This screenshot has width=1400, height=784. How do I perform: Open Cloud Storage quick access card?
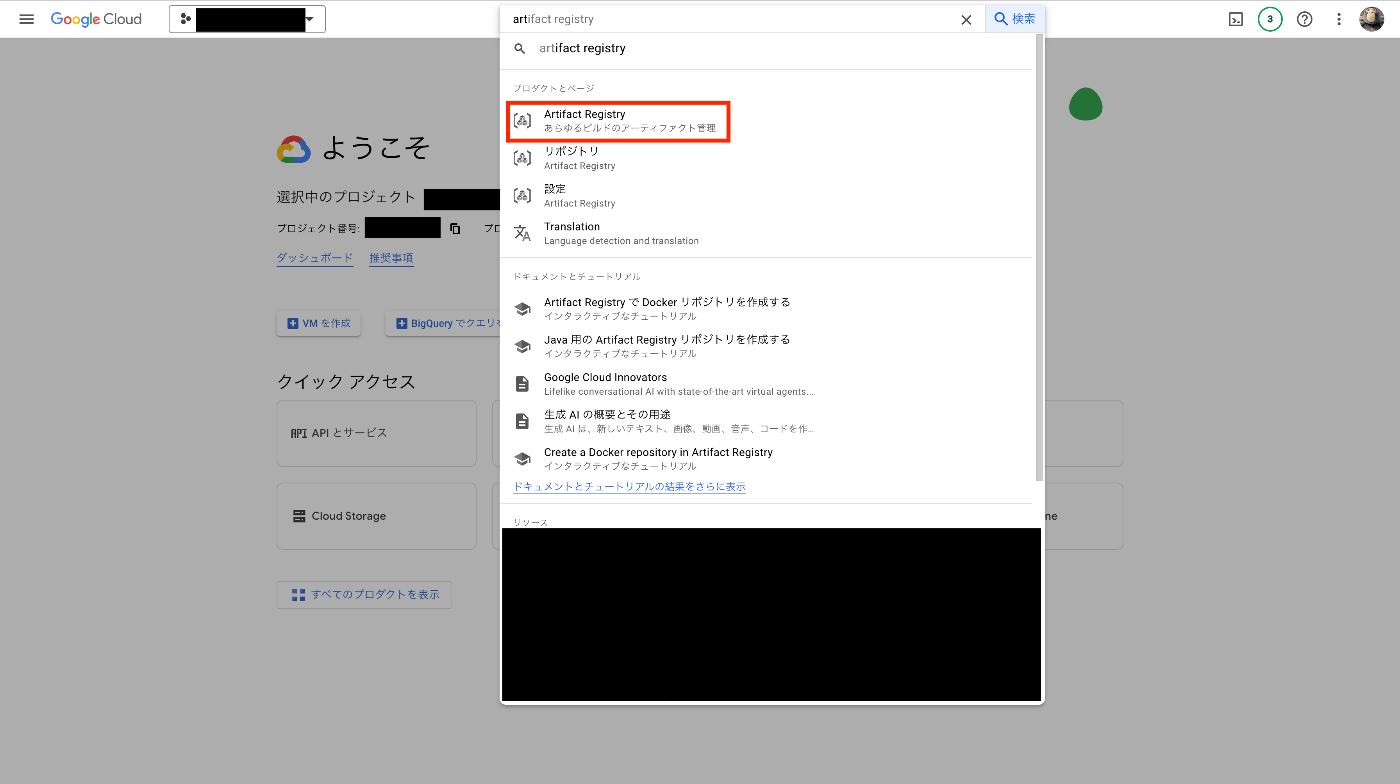pyautogui.click(x=376, y=516)
